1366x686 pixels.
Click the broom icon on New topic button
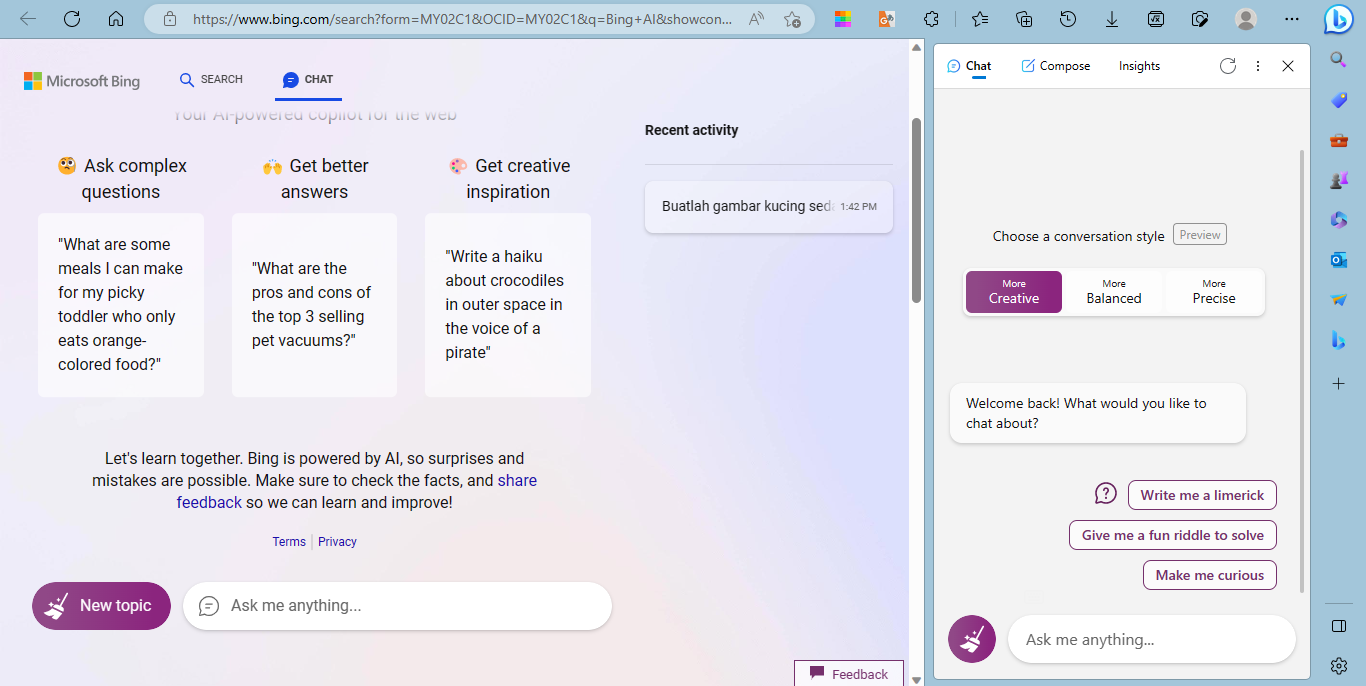[x=60, y=605]
